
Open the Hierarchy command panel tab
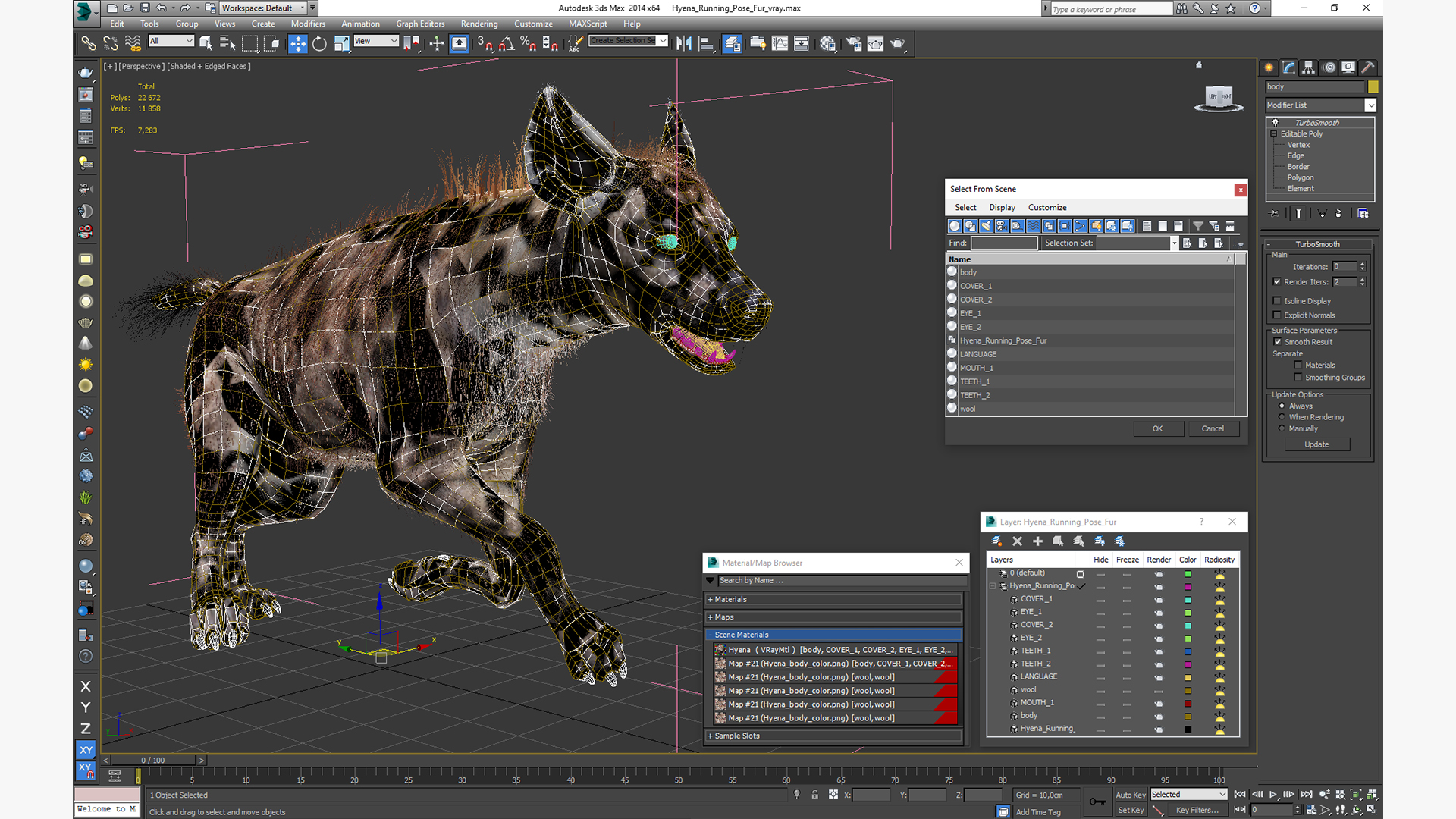click(1308, 67)
